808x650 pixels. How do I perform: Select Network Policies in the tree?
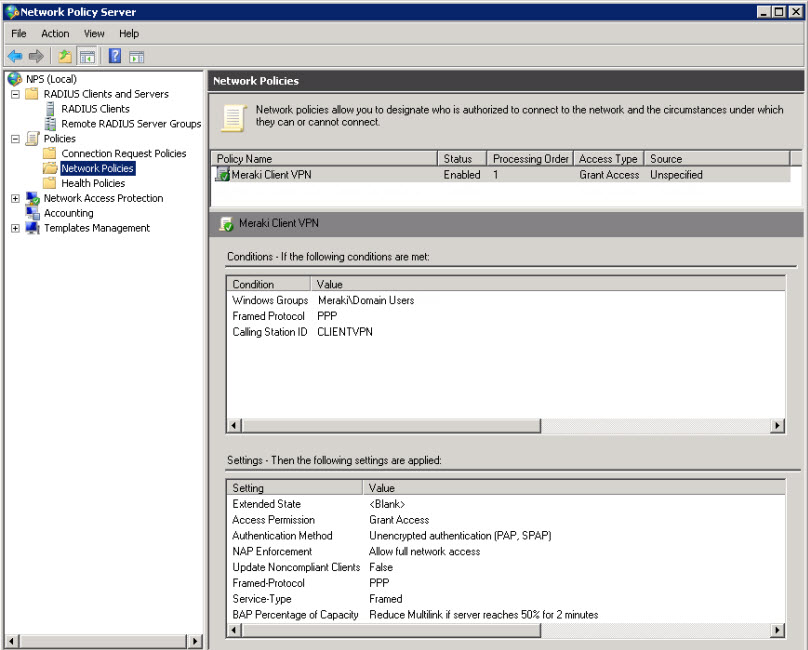click(x=97, y=168)
